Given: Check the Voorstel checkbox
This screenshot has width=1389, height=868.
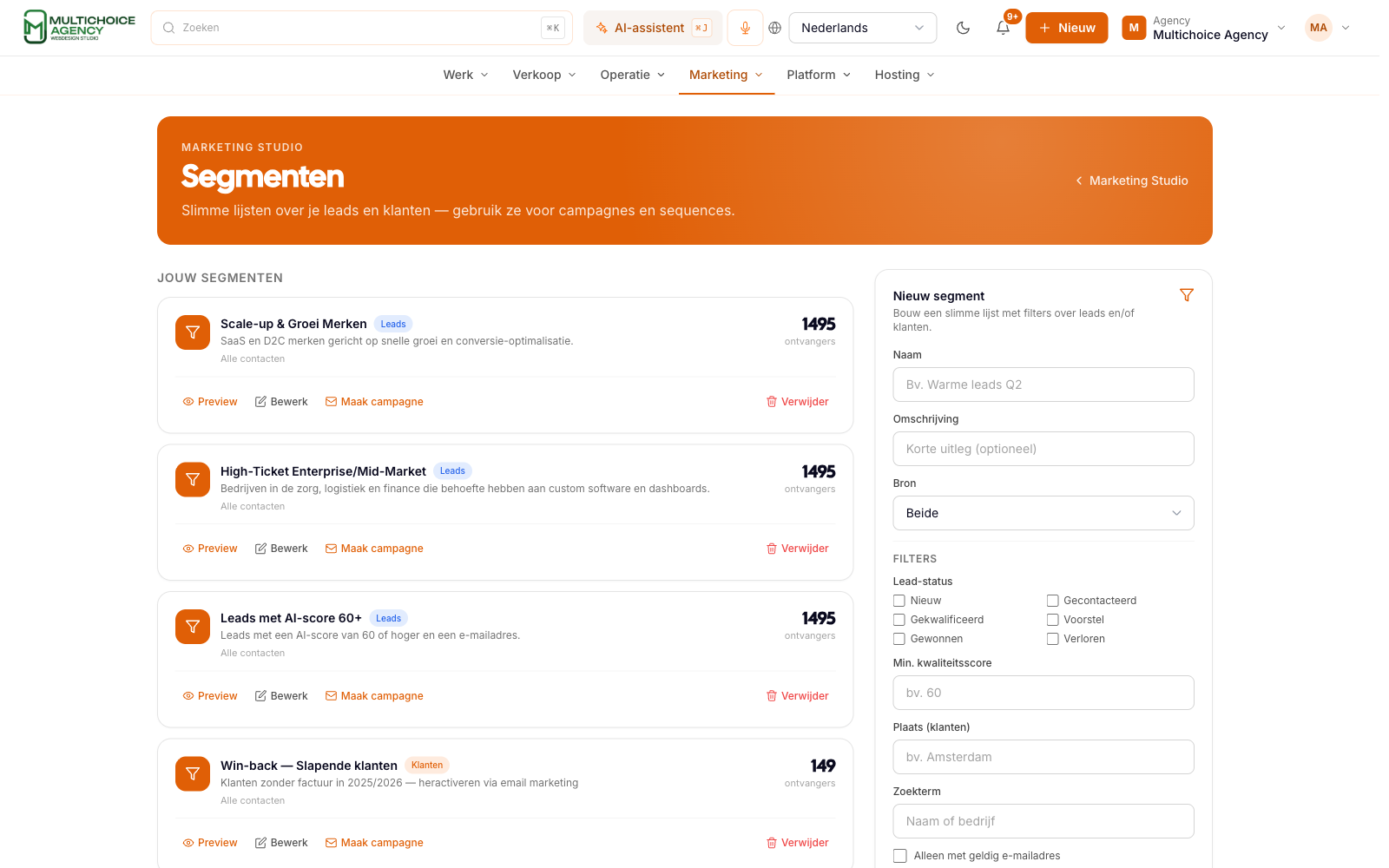Looking at the screenshot, I should coord(1052,620).
